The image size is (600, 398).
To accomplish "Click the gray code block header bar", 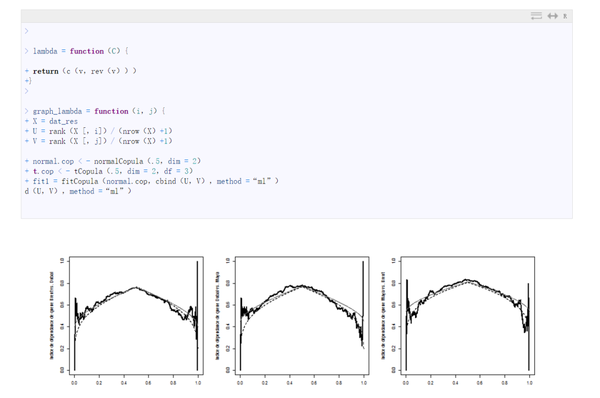I will click(x=297, y=16).
